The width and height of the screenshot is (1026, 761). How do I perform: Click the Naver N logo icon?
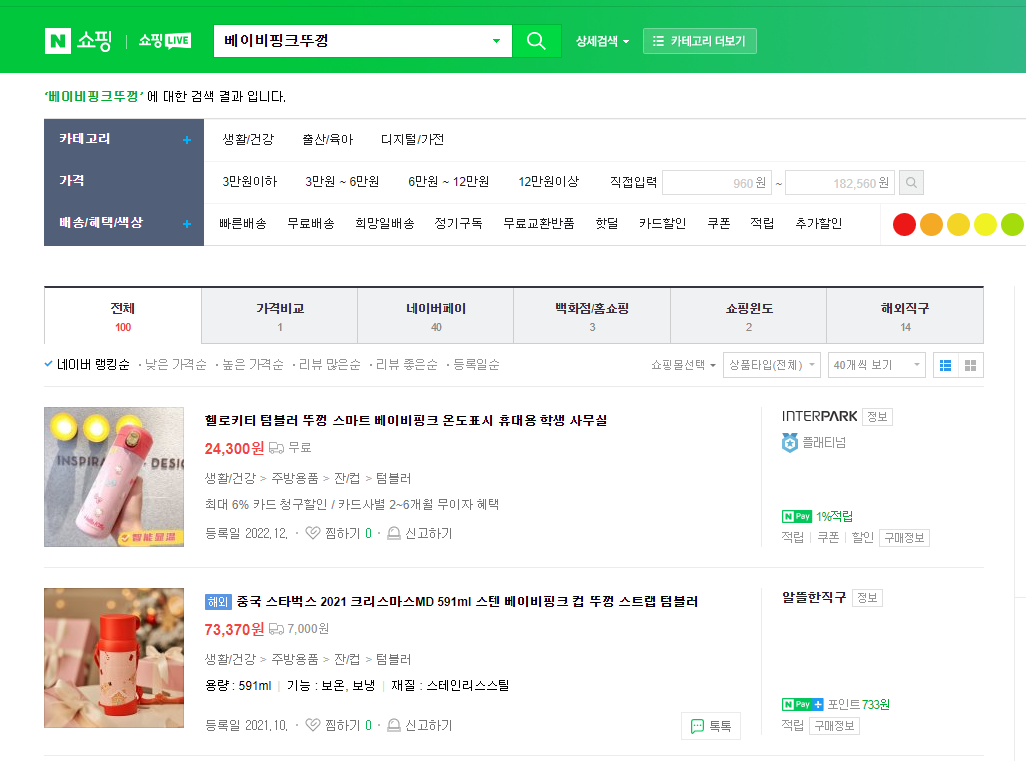click(x=58, y=41)
